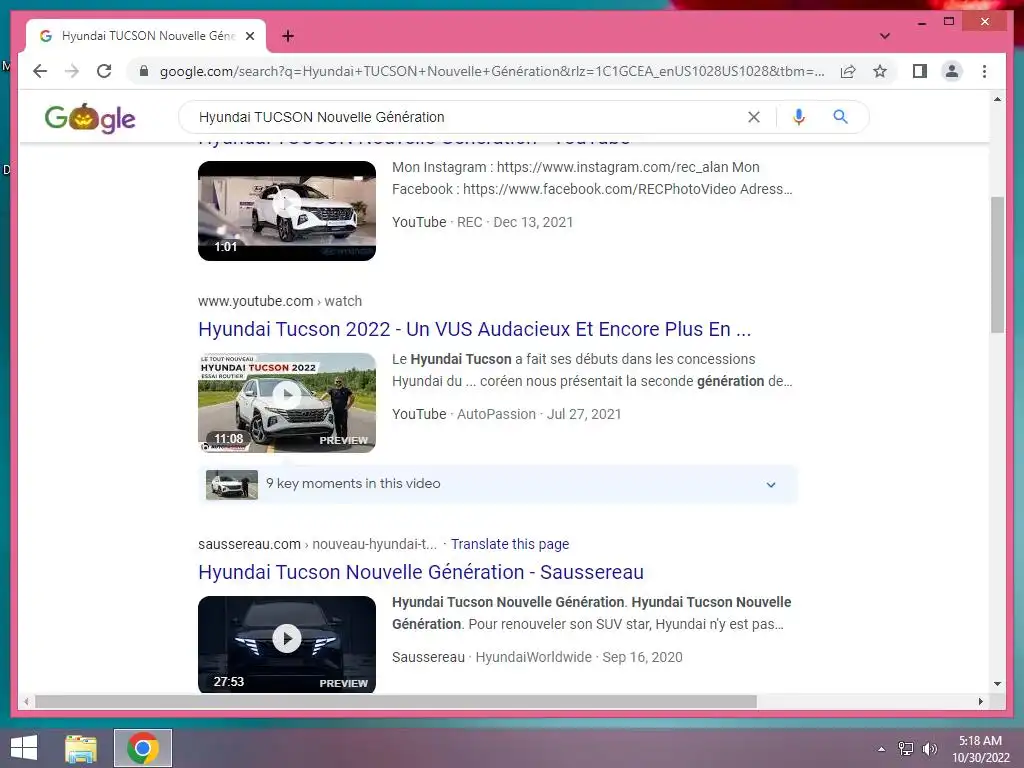Viewport: 1024px width, 768px height.
Task: Open the network status tray icon
Action: coord(906,748)
